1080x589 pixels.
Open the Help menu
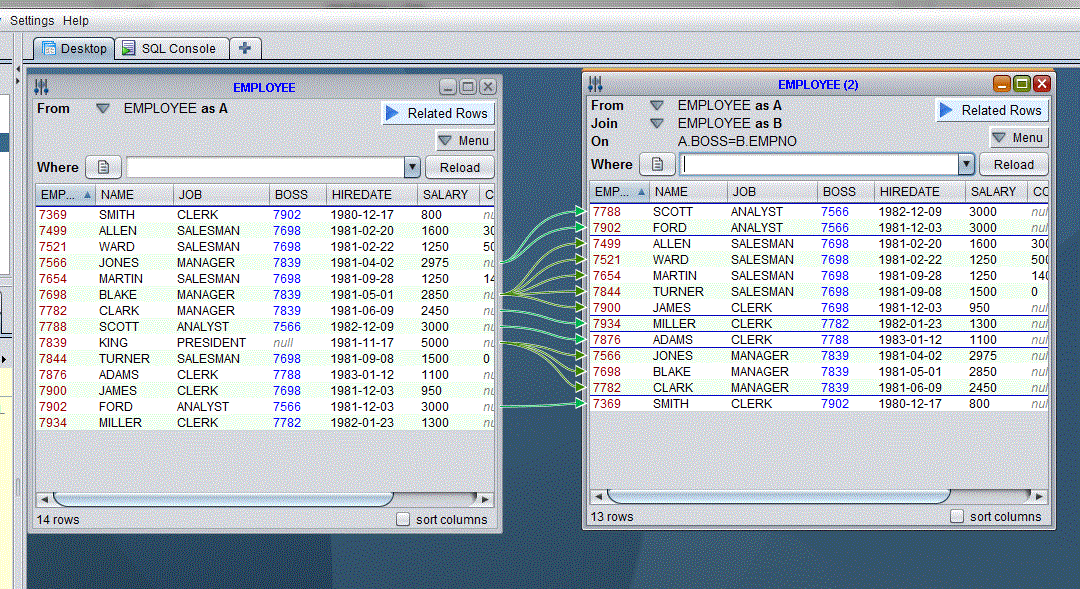click(76, 21)
